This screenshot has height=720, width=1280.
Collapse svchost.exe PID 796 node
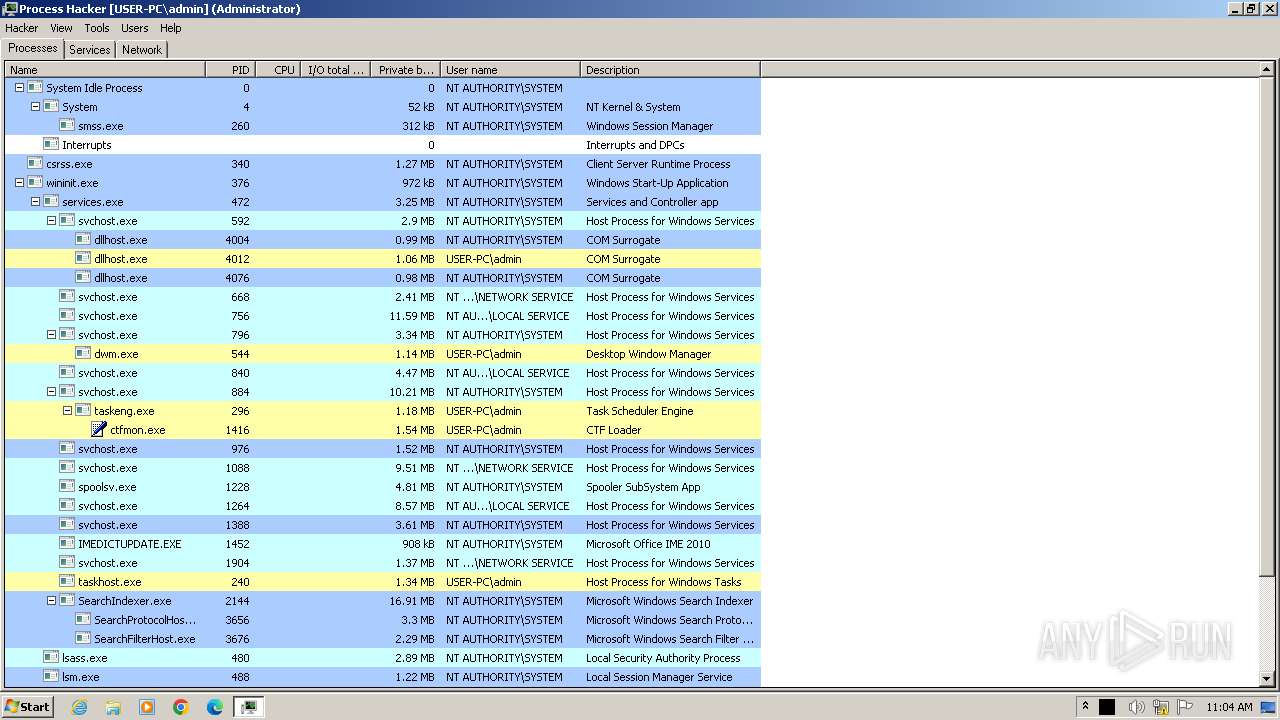click(51, 335)
